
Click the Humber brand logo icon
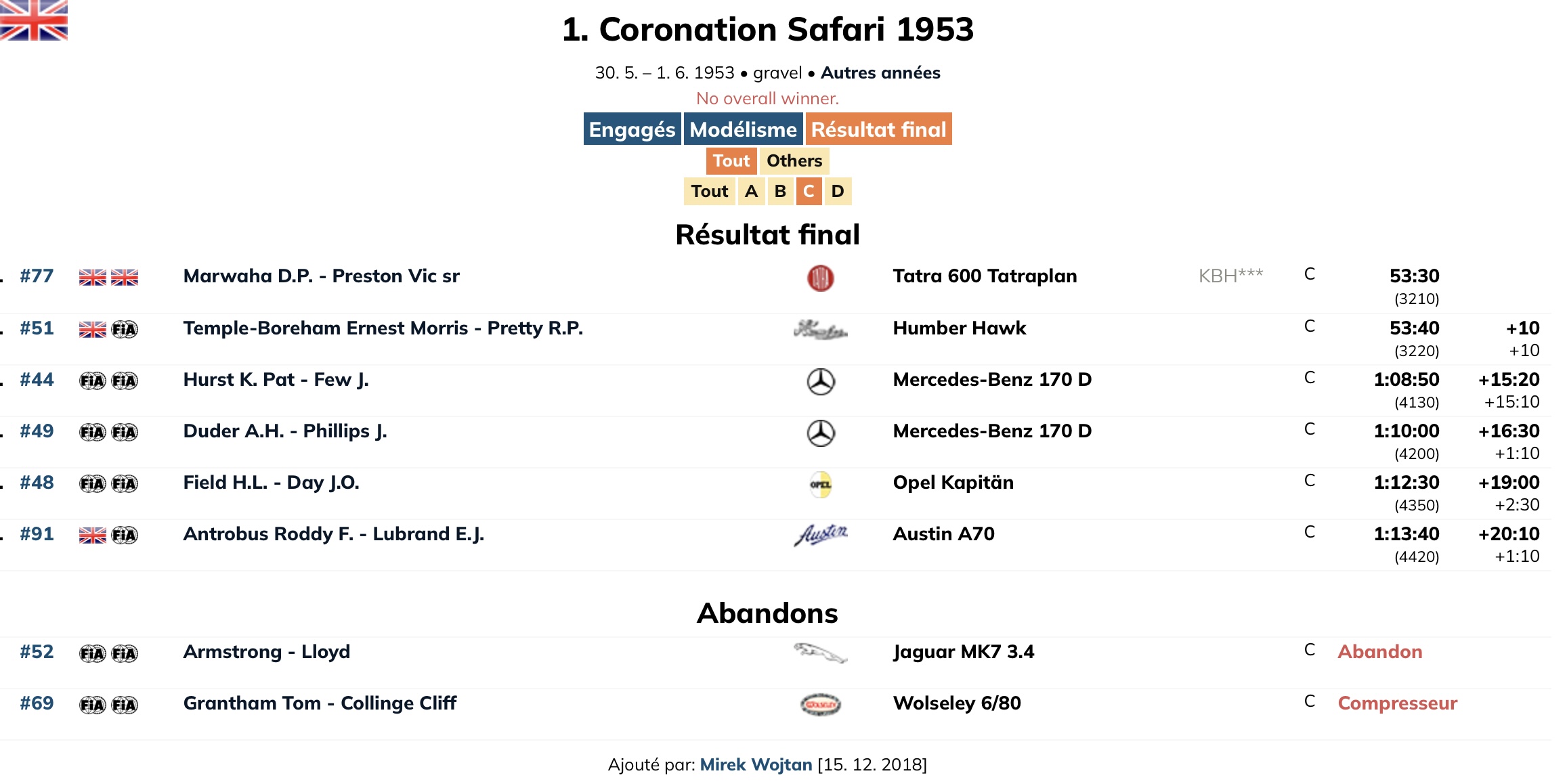point(820,330)
